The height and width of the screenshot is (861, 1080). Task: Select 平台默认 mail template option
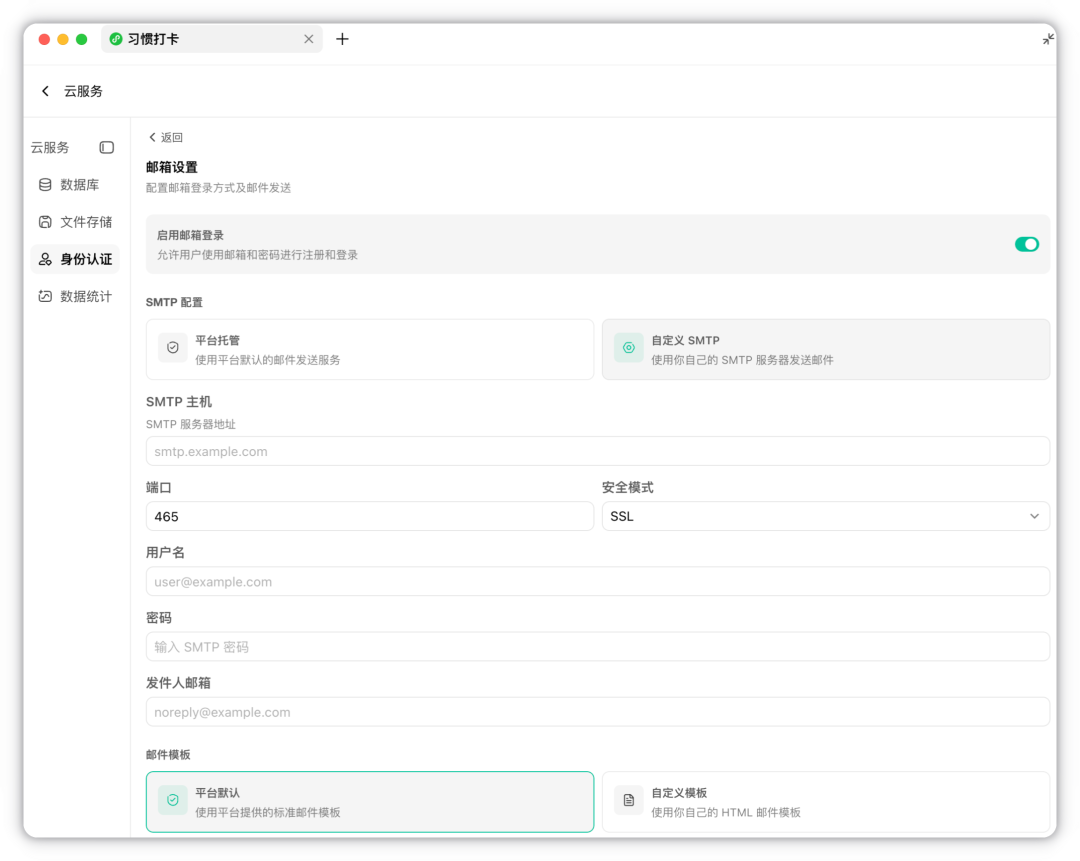click(370, 802)
